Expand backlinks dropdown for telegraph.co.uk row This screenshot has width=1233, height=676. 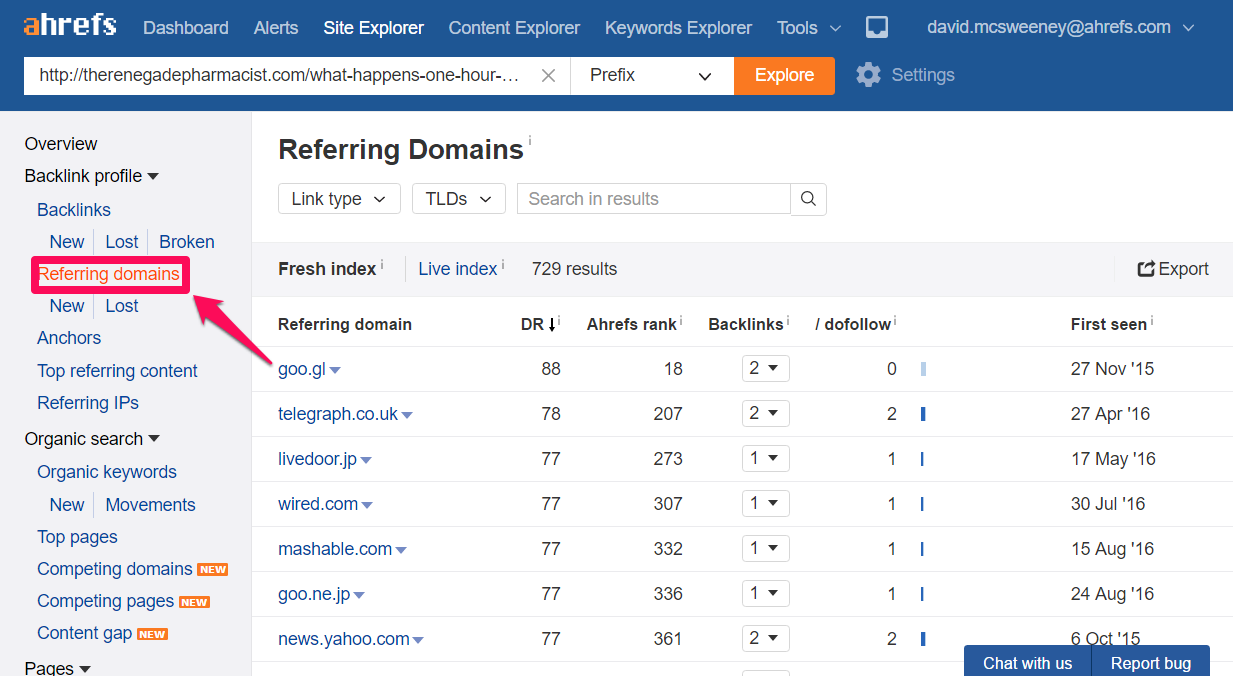point(766,413)
